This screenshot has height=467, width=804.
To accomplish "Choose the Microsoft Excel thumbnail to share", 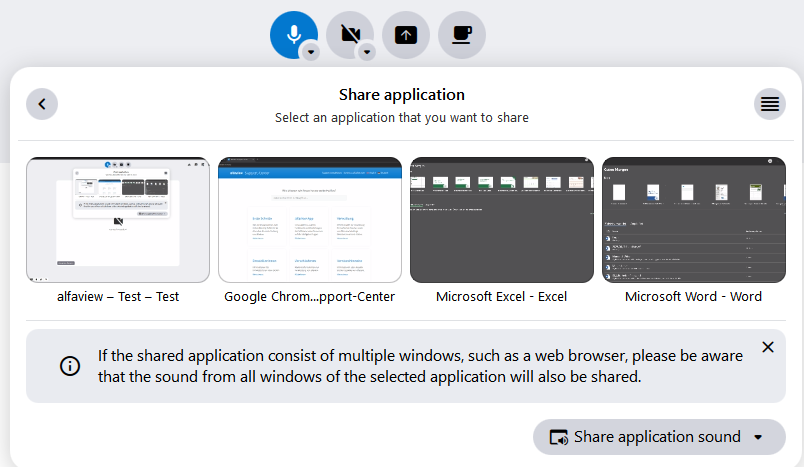I will (502, 219).
